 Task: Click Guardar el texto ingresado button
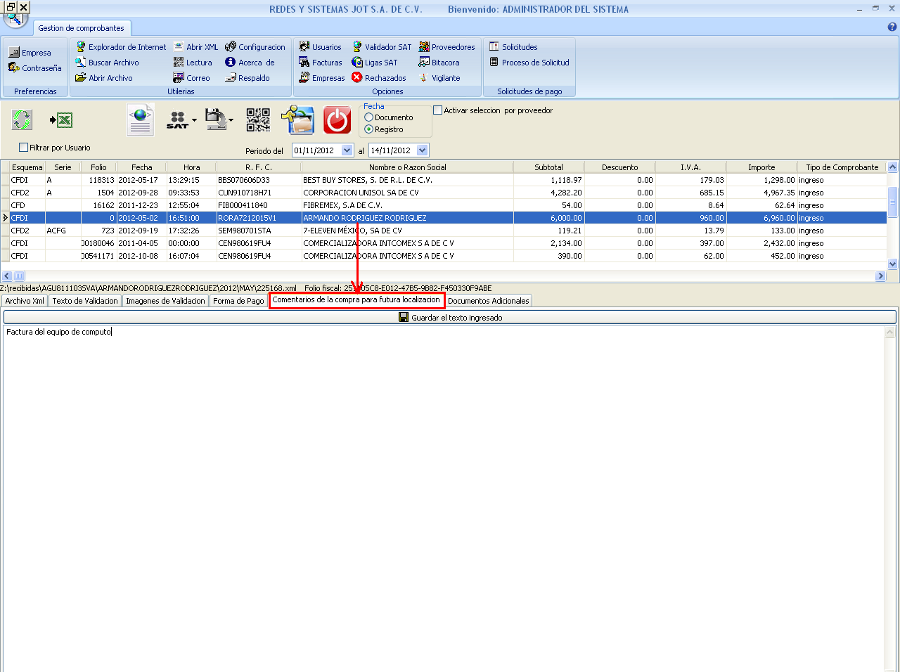[449, 317]
